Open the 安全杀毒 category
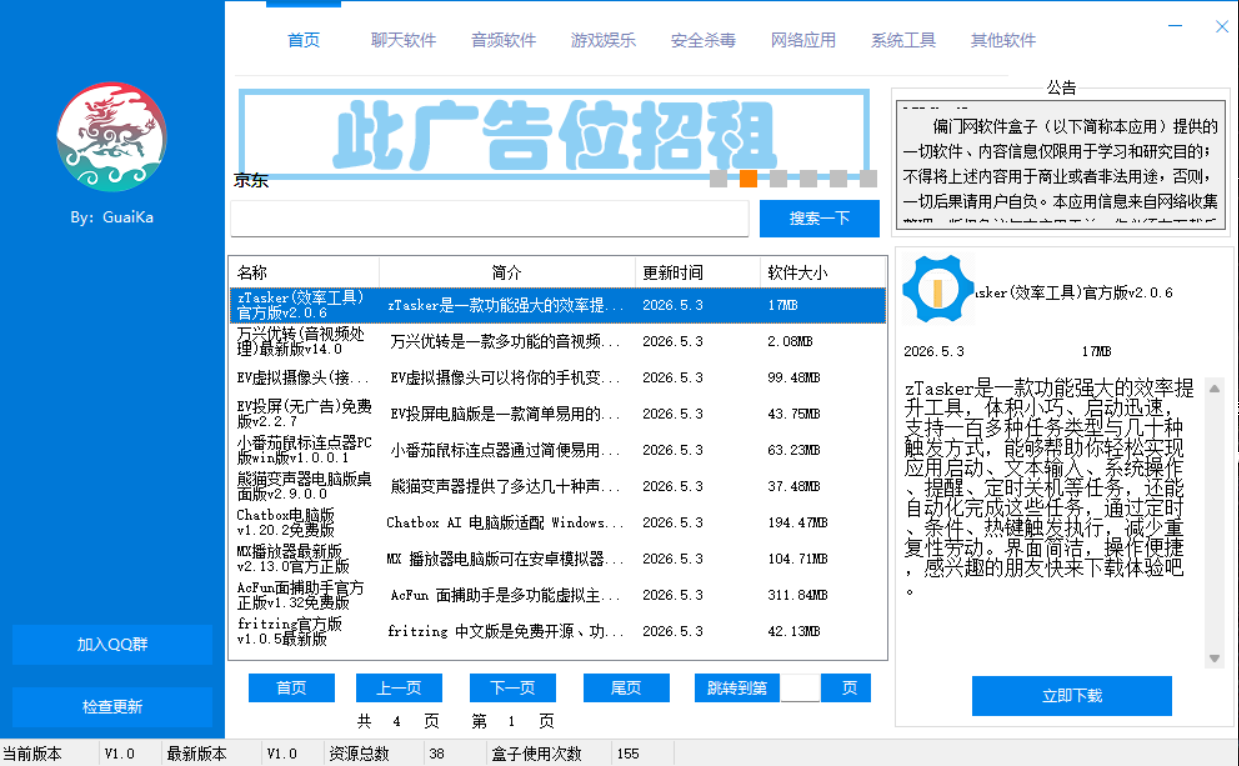Screen dimensions: 1239x766 click(704, 40)
